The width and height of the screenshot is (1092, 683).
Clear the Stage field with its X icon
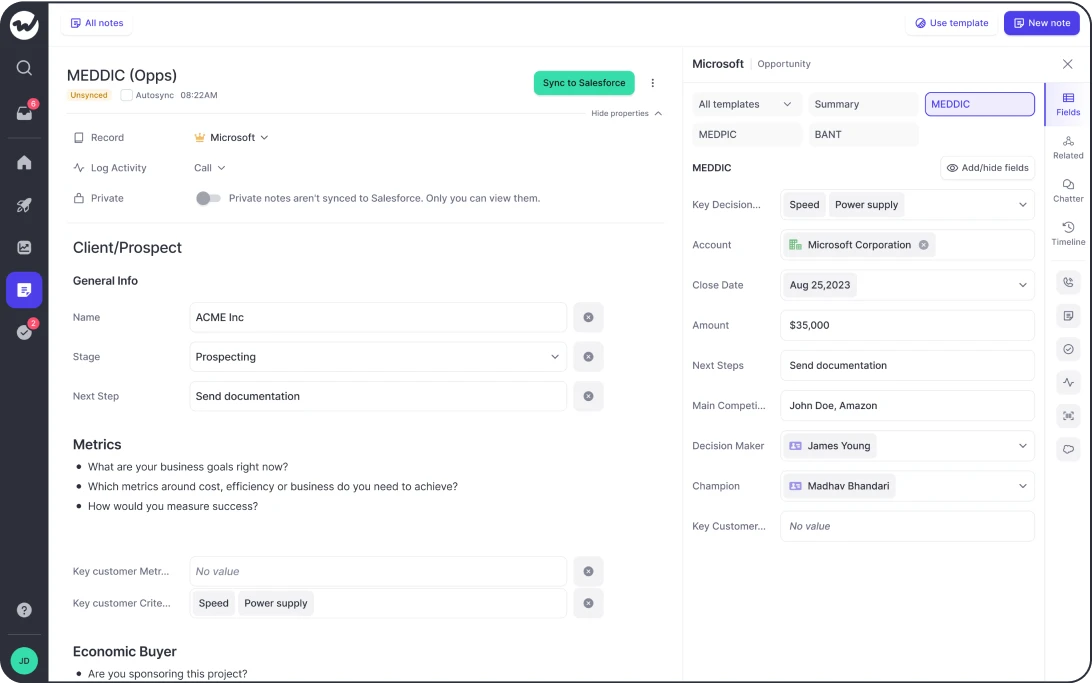(x=588, y=356)
